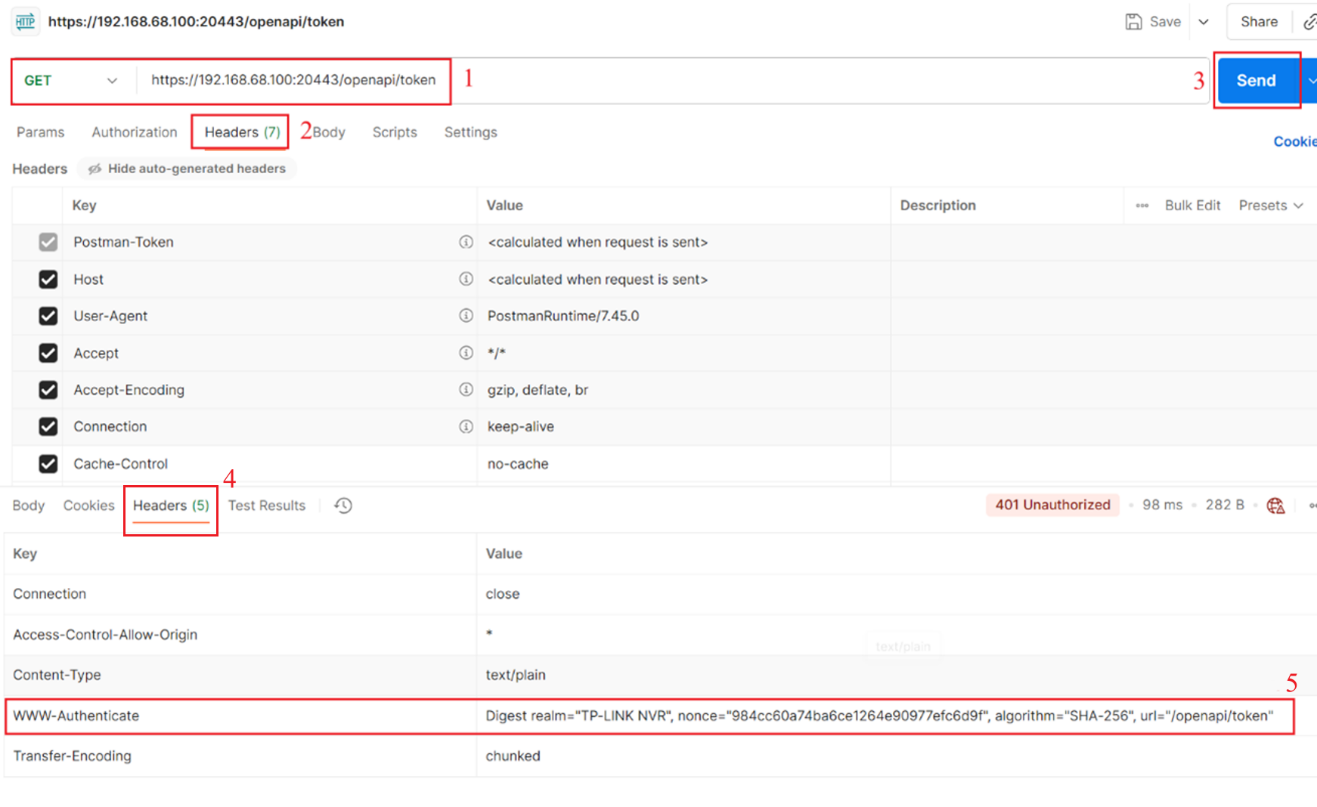Toggle the Postman-Token header checkbox
Viewport: 1317px width, 807px height.
[48, 242]
